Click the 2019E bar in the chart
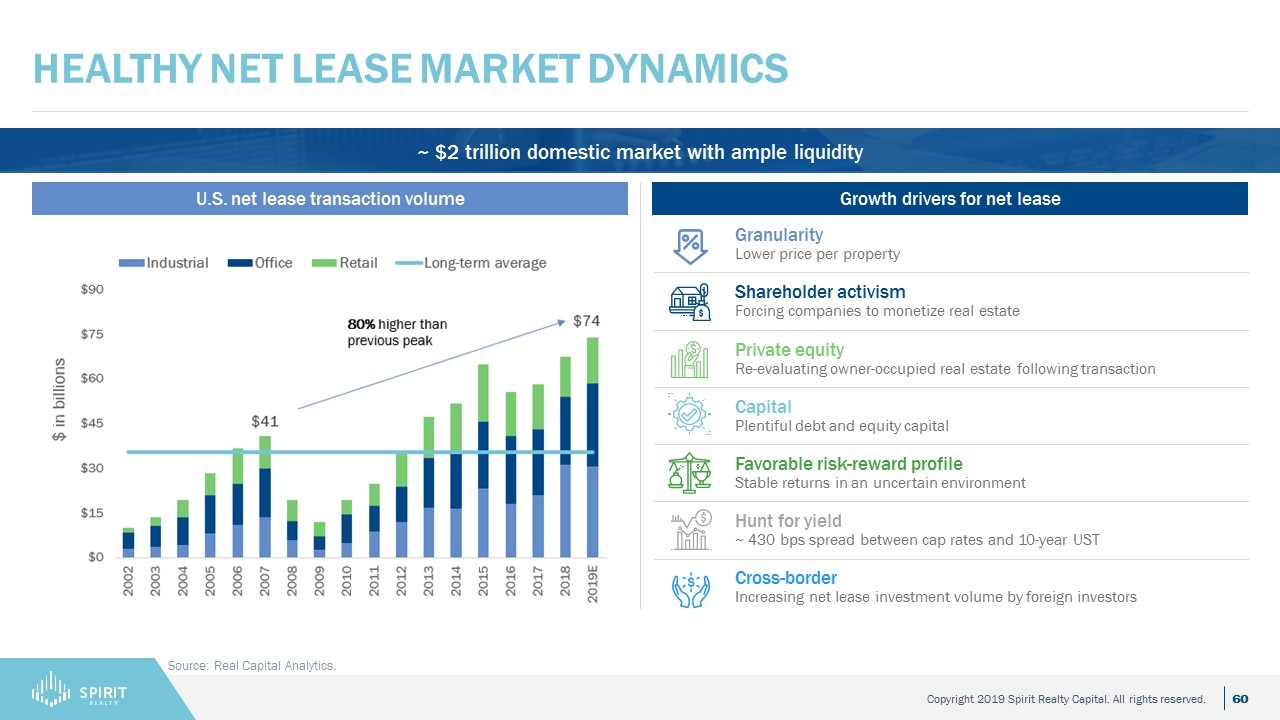 (592, 447)
